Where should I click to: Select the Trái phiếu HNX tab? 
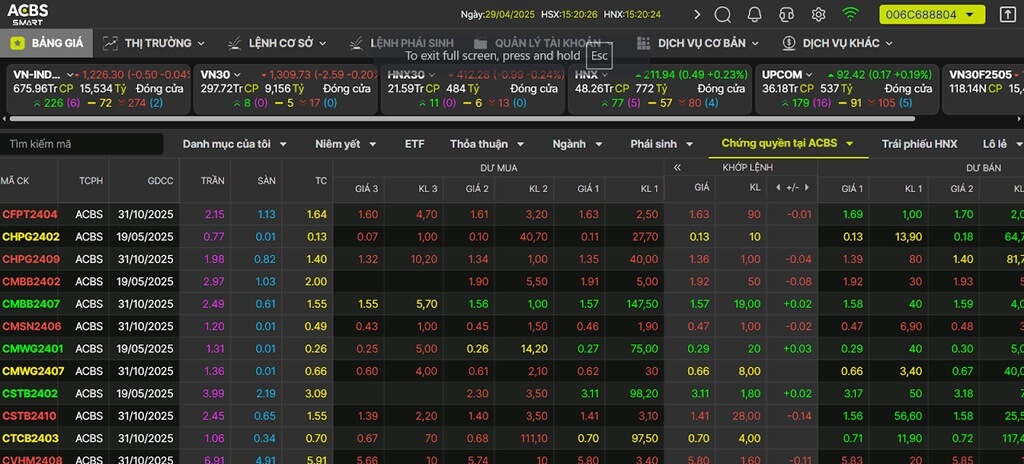click(x=919, y=144)
